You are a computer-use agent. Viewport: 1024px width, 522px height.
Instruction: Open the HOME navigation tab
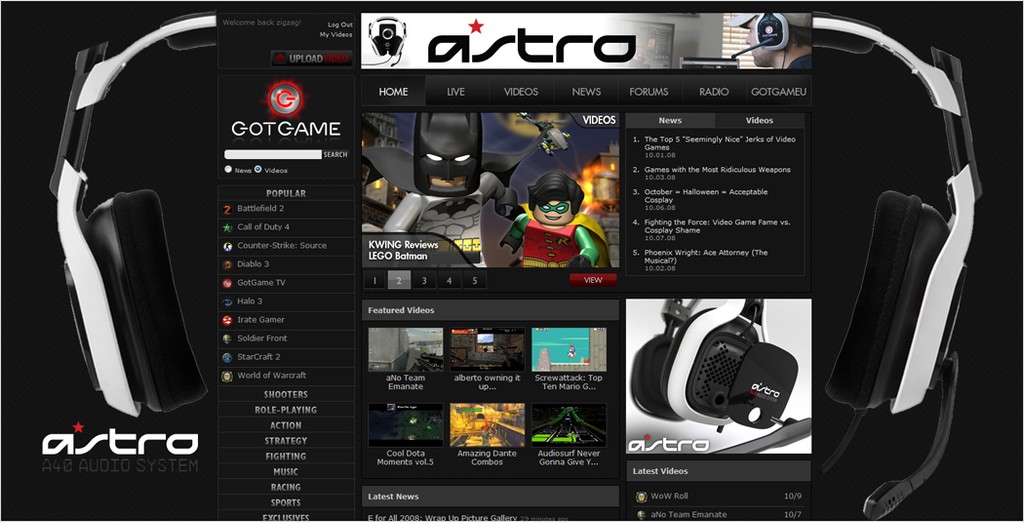point(393,91)
